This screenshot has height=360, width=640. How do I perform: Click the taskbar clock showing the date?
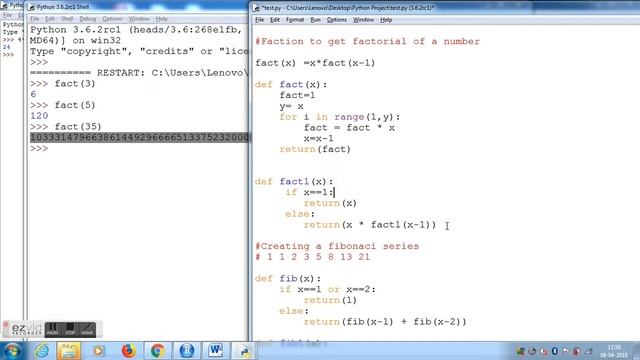tap(614, 351)
